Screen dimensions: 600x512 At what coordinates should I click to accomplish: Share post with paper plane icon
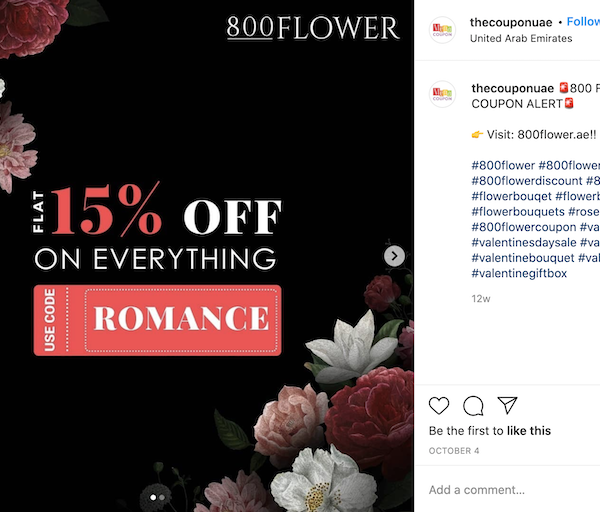pyautogui.click(x=507, y=405)
